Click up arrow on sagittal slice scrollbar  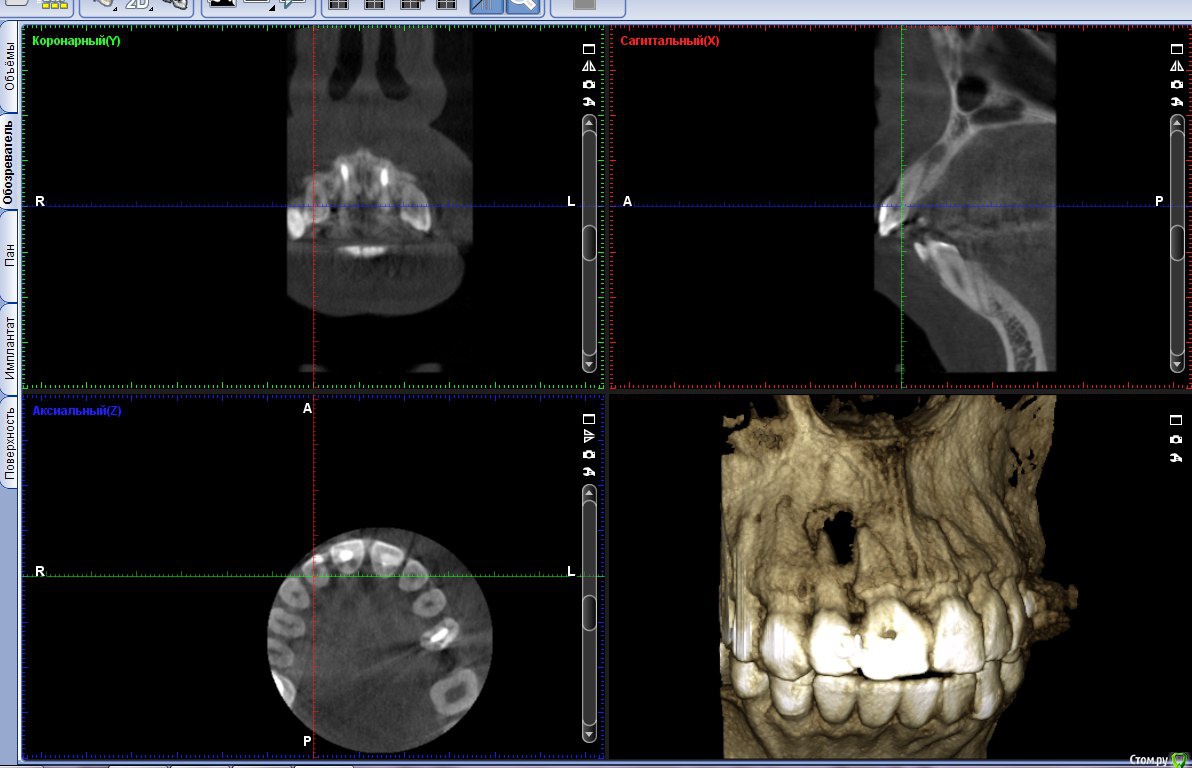click(1176, 122)
